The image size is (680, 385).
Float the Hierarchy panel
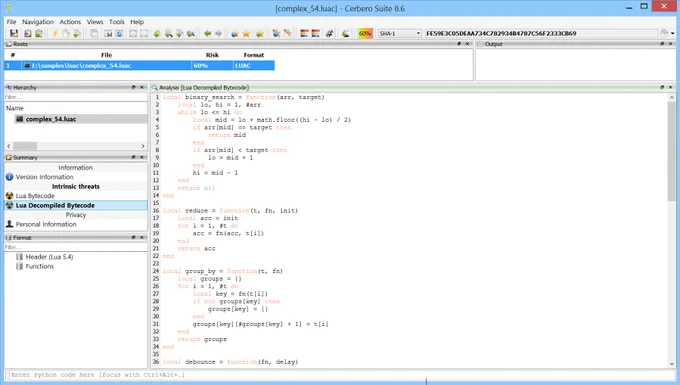[x=134, y=87]
